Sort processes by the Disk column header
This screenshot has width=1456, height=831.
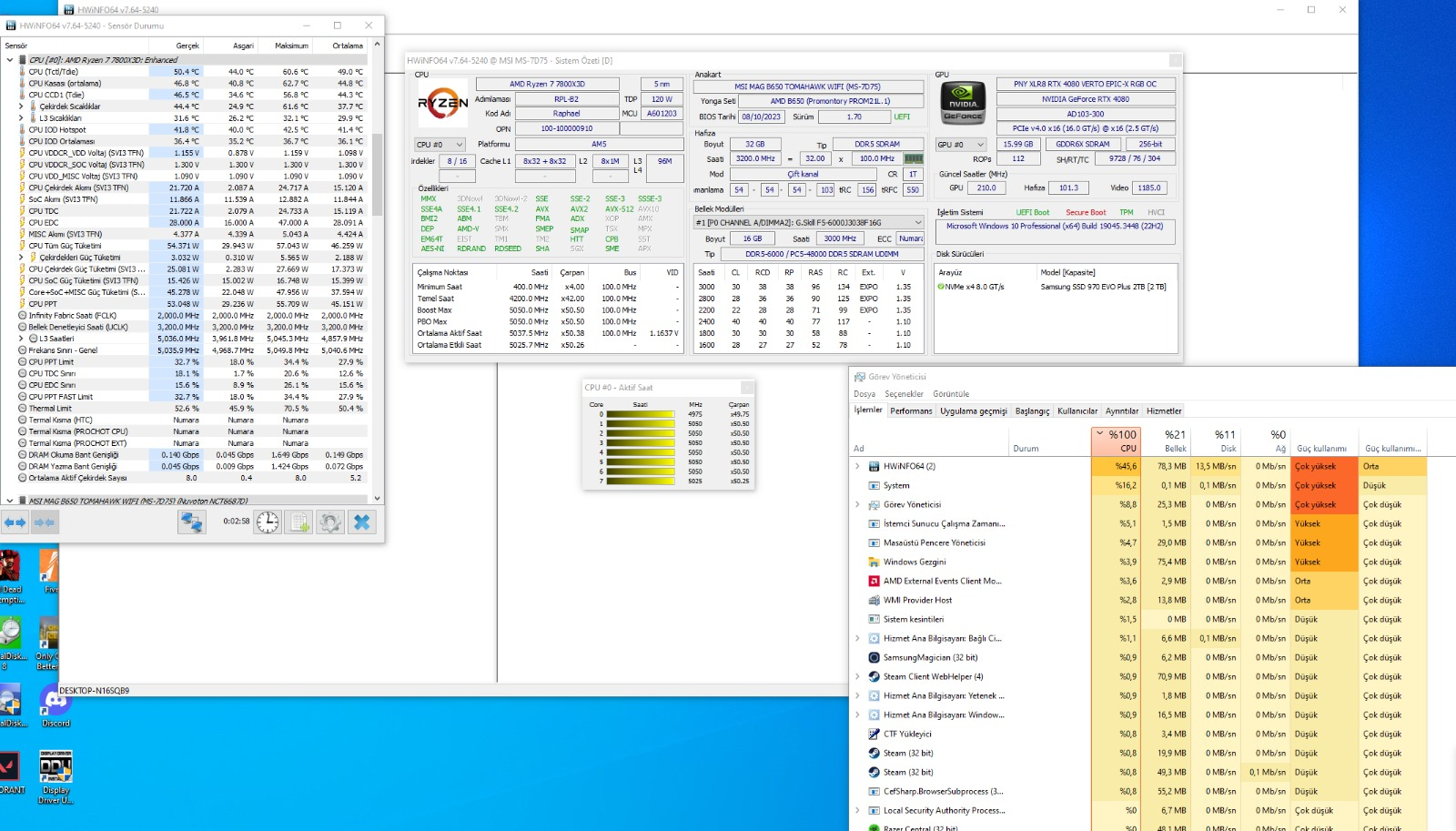[x=1216, y=441]
